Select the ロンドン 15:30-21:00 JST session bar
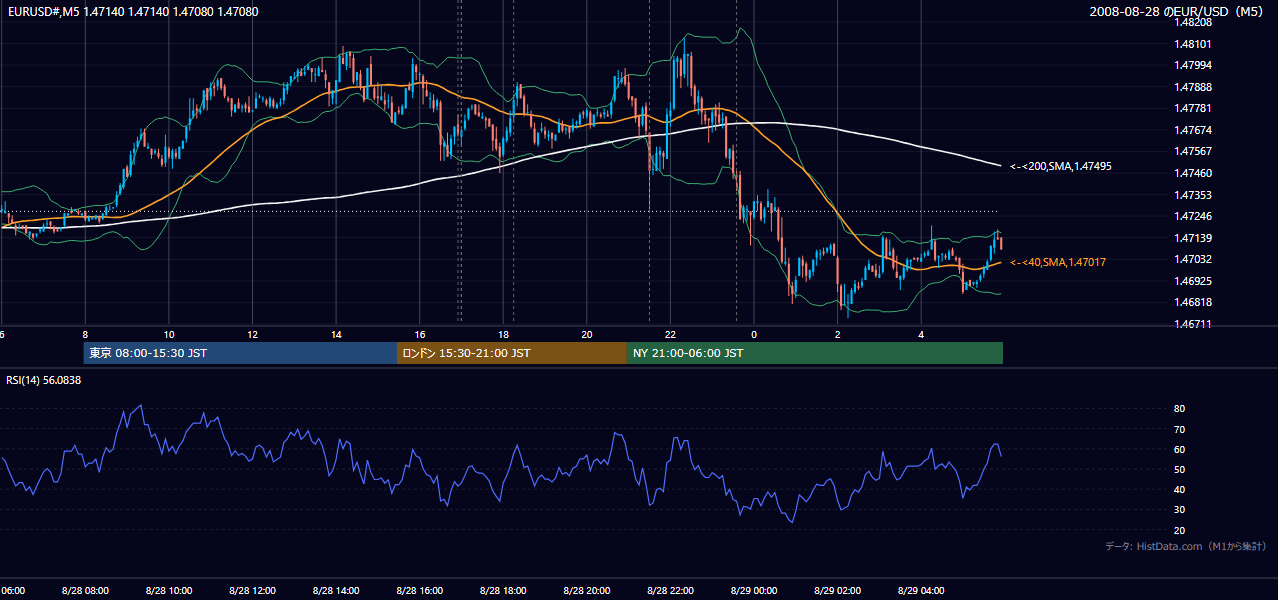 [x=512, y=353]
